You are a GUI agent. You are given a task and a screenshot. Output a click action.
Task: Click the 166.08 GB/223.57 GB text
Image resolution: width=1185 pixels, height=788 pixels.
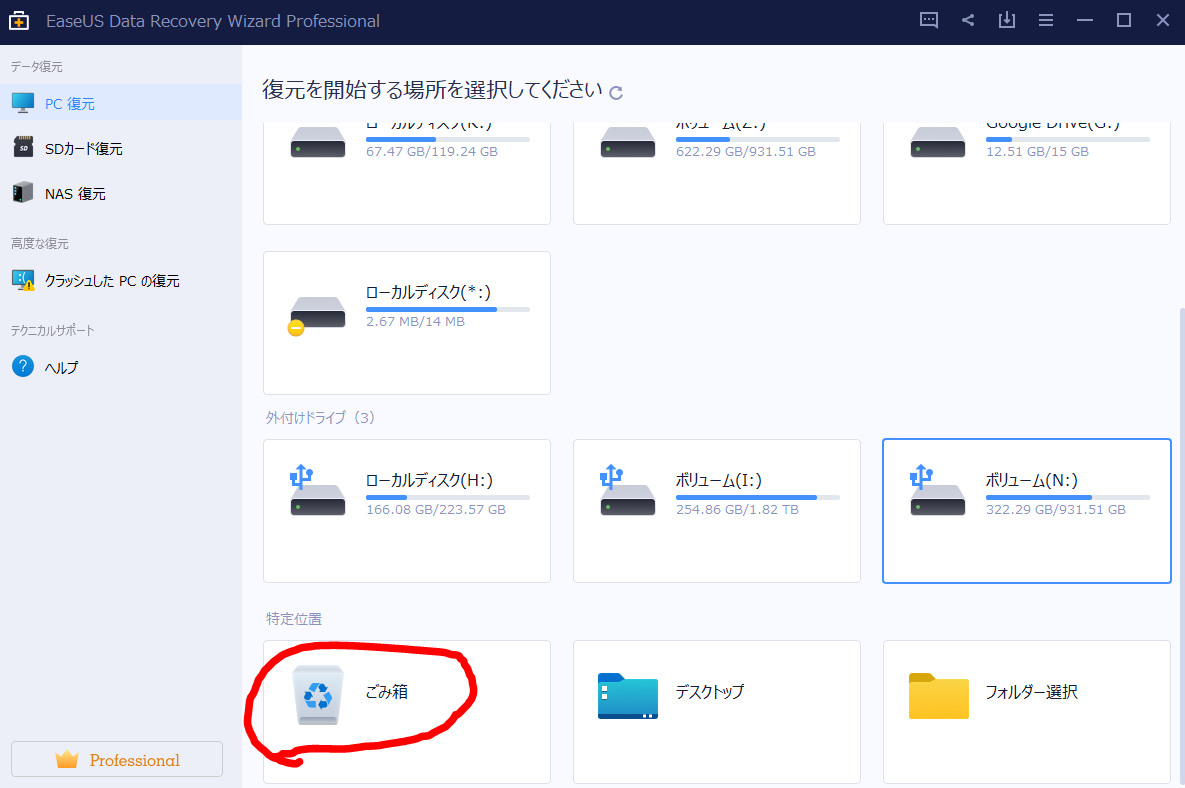(x=435, y=510)
